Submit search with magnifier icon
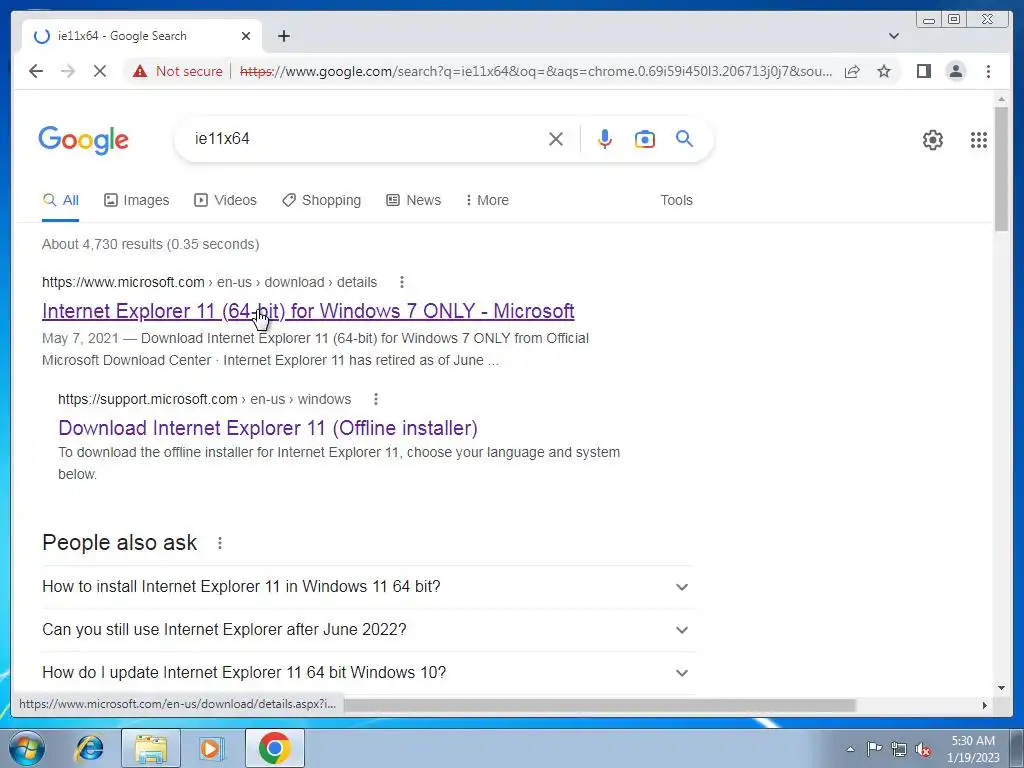Screen dimensions: 1024x768 (x=684, y=138)
